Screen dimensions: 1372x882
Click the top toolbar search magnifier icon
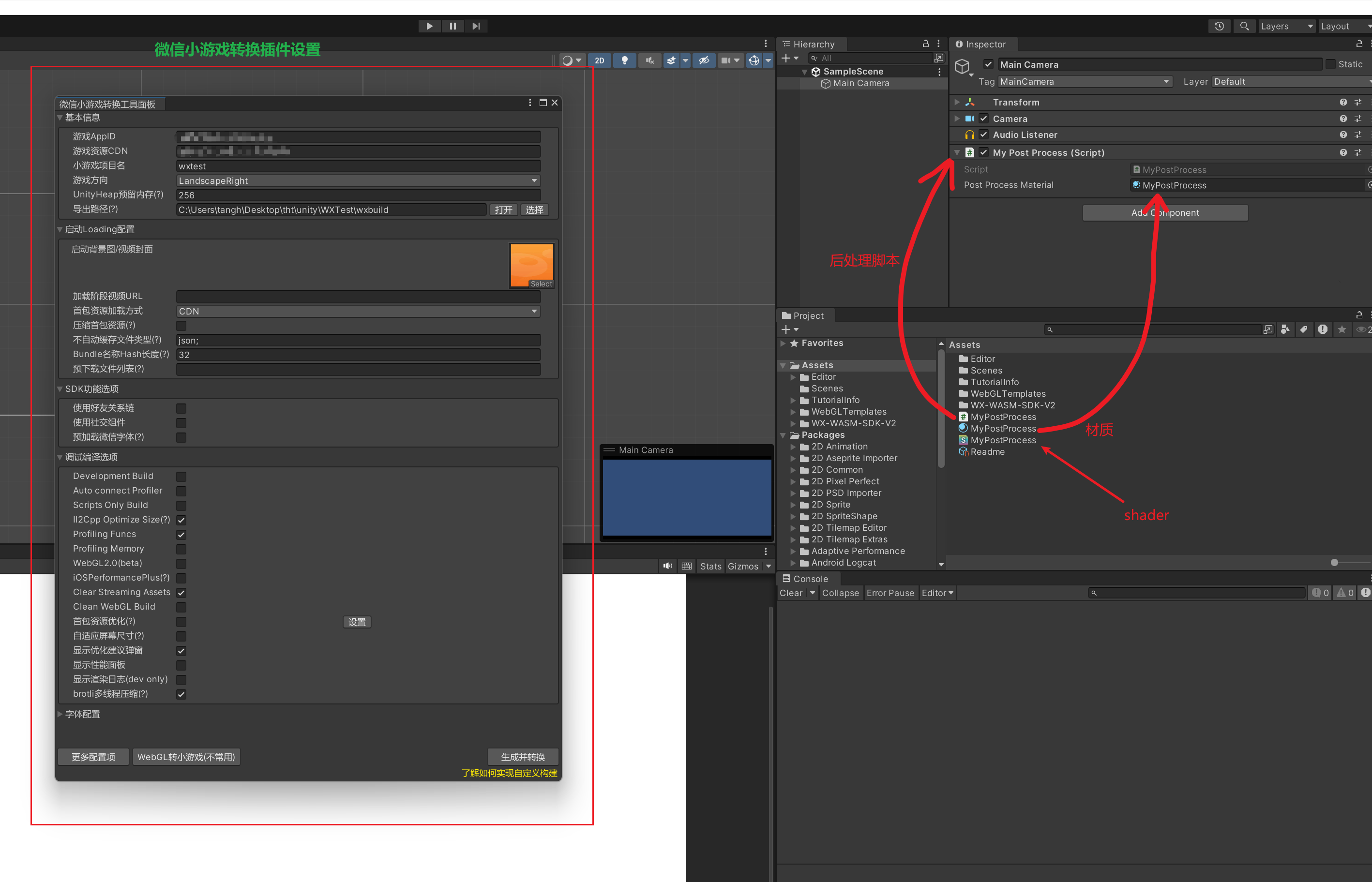1244,26
